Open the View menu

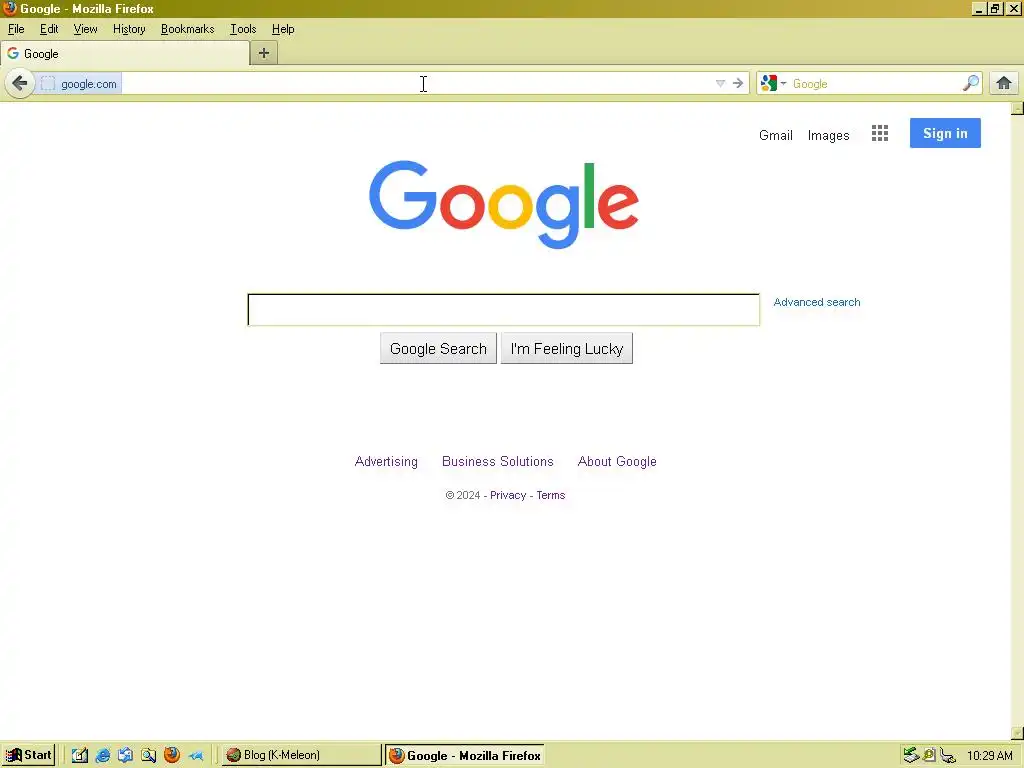click(85, 29)
